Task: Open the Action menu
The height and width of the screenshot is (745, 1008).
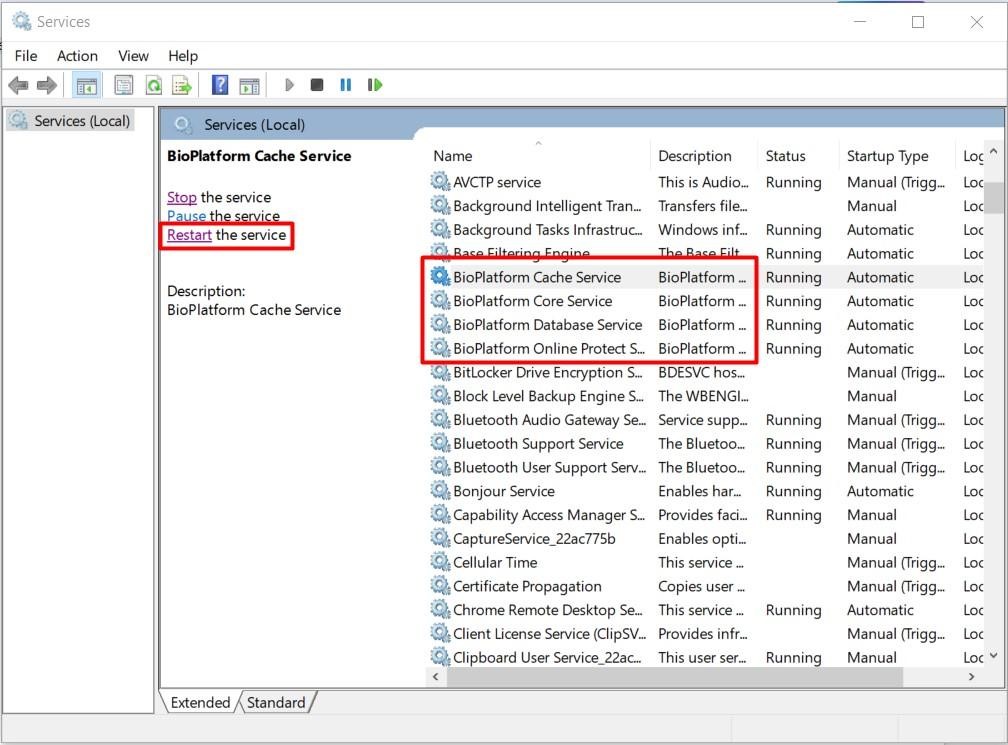Action: tap(77, 56)
